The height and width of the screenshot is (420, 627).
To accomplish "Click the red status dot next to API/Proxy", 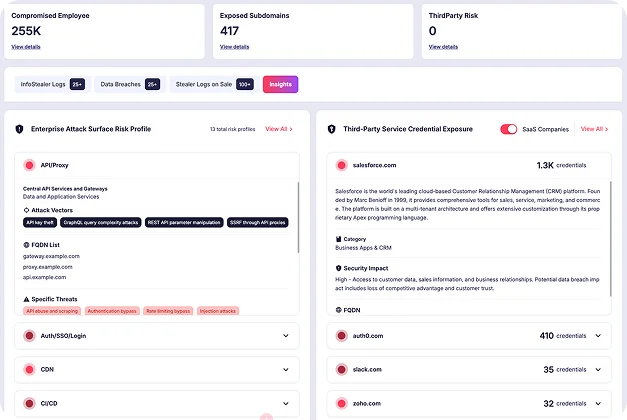I will [x=29, y=165].
